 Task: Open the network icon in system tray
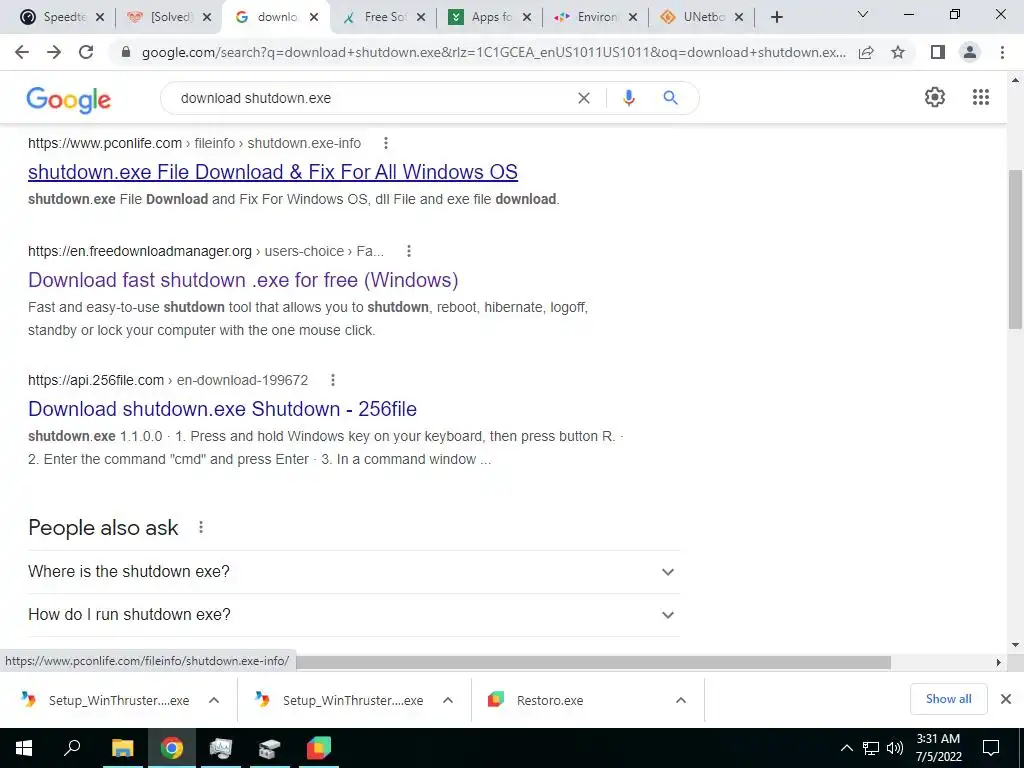pyautogui.click(x=871, y=748)
